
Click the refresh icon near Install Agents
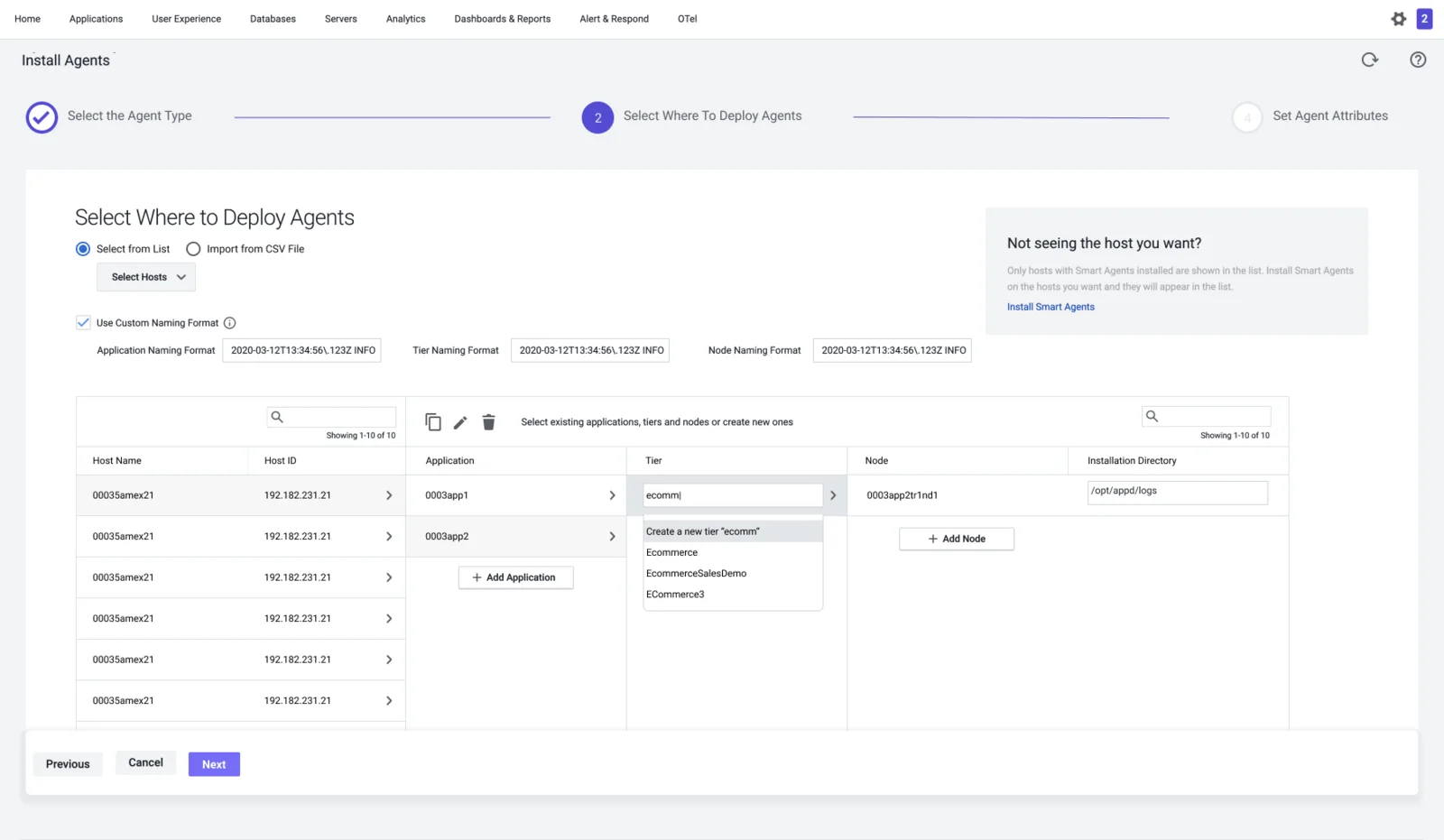point(1370,60)
